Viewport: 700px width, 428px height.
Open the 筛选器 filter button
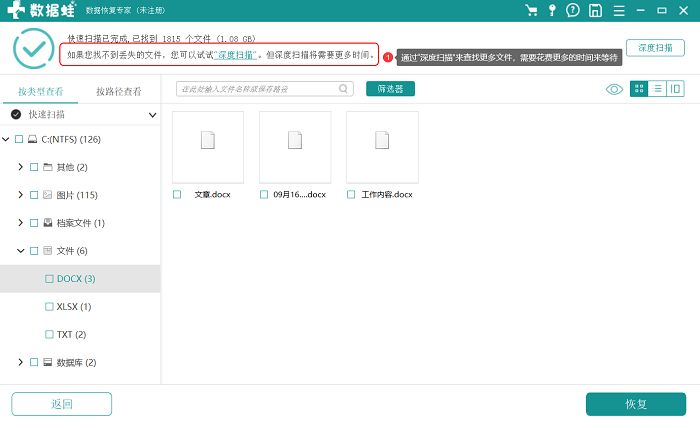(390, 89)
